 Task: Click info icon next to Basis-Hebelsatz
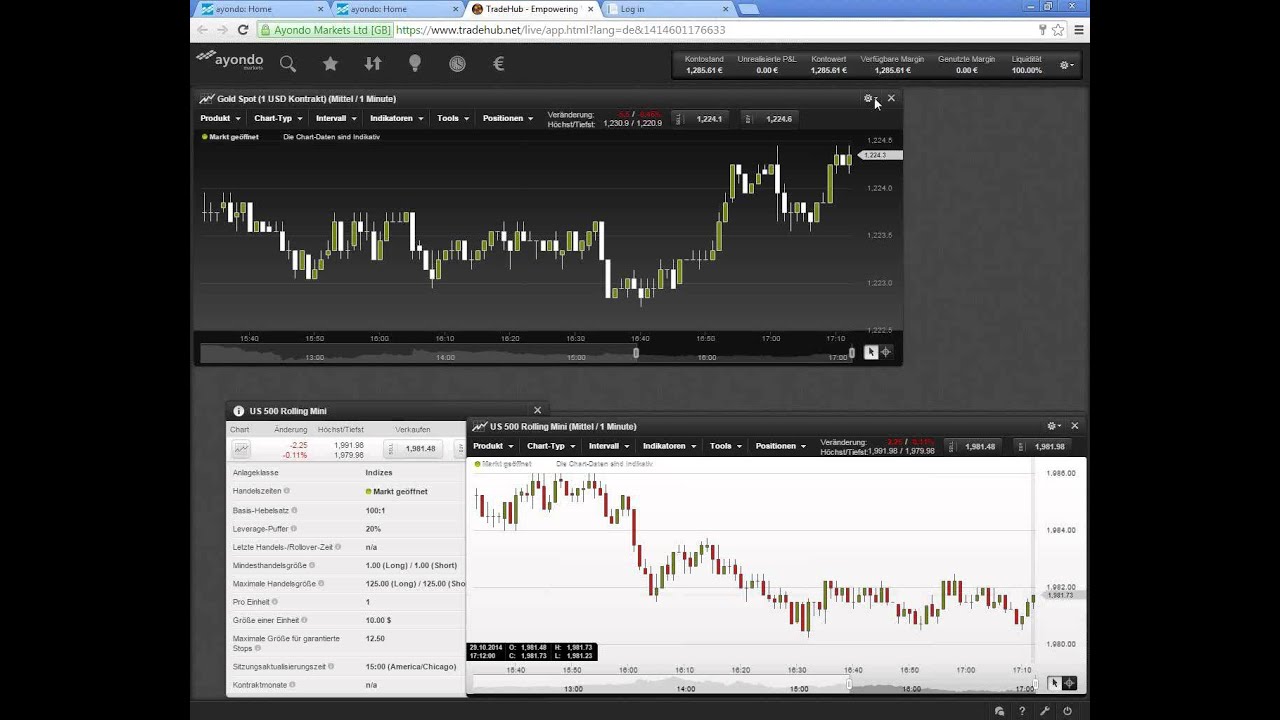pos(294,510)
